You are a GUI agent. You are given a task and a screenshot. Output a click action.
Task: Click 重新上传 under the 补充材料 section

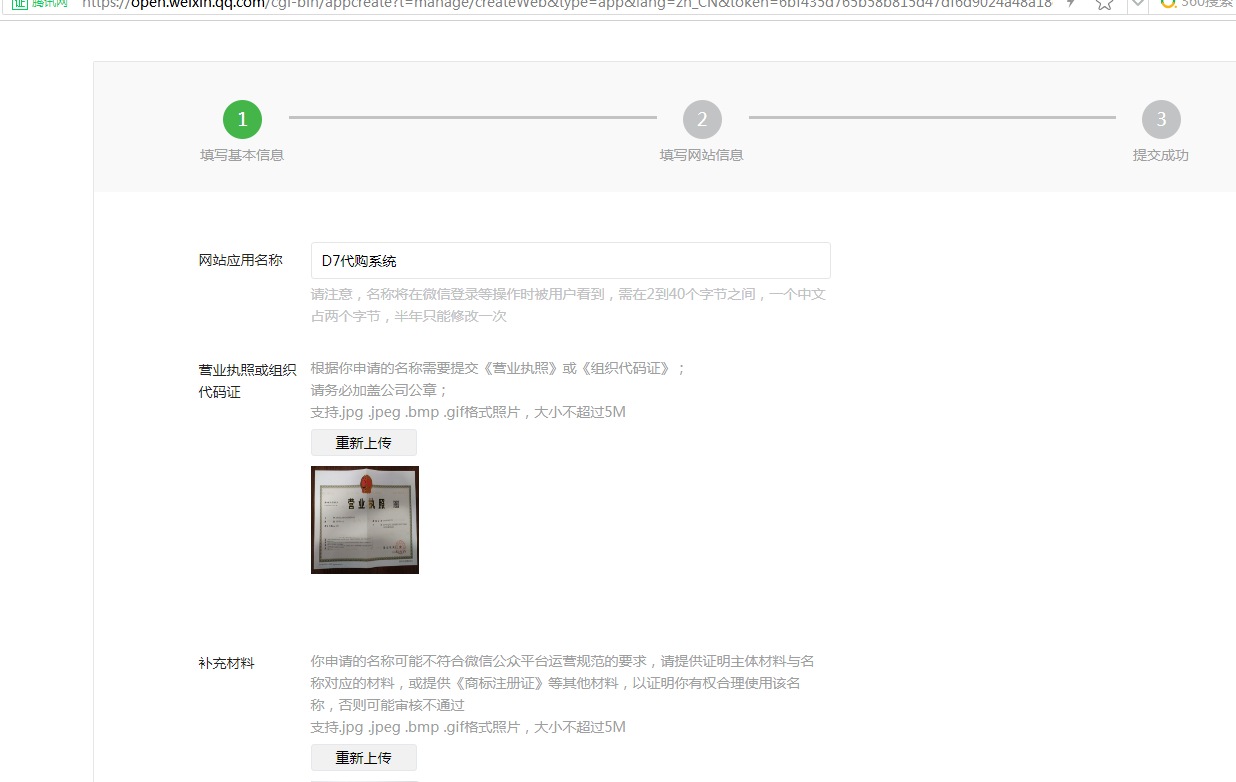[363, 757]
